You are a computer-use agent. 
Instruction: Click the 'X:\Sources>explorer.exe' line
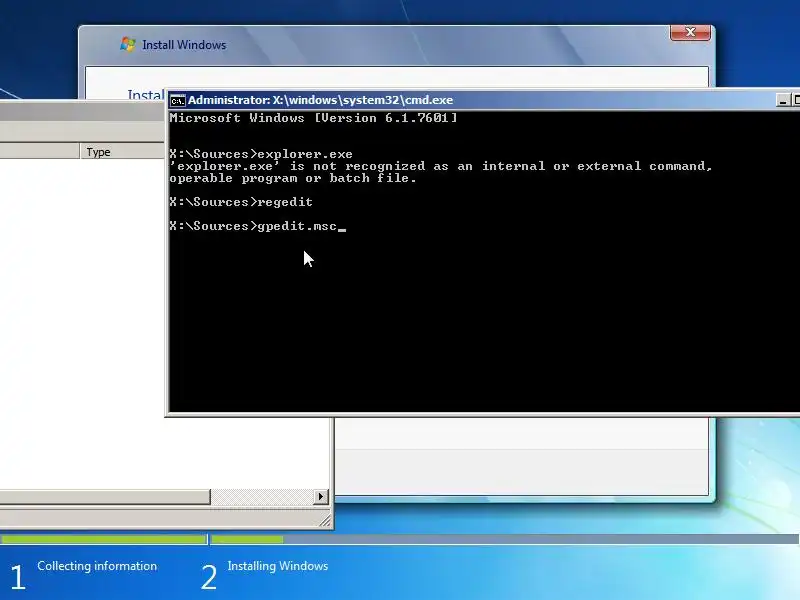(261, 154)
